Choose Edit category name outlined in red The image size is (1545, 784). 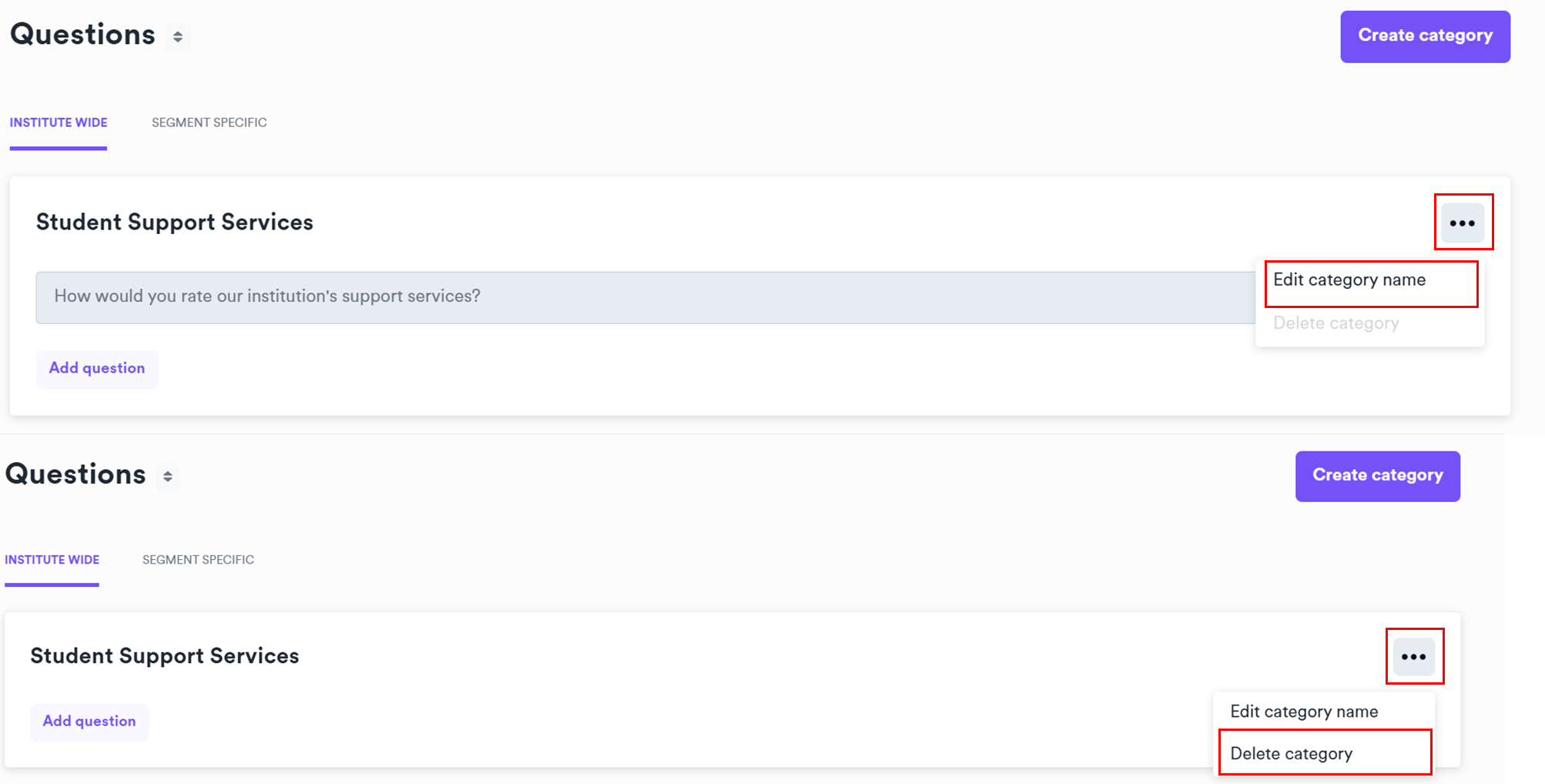point(1349,280)
